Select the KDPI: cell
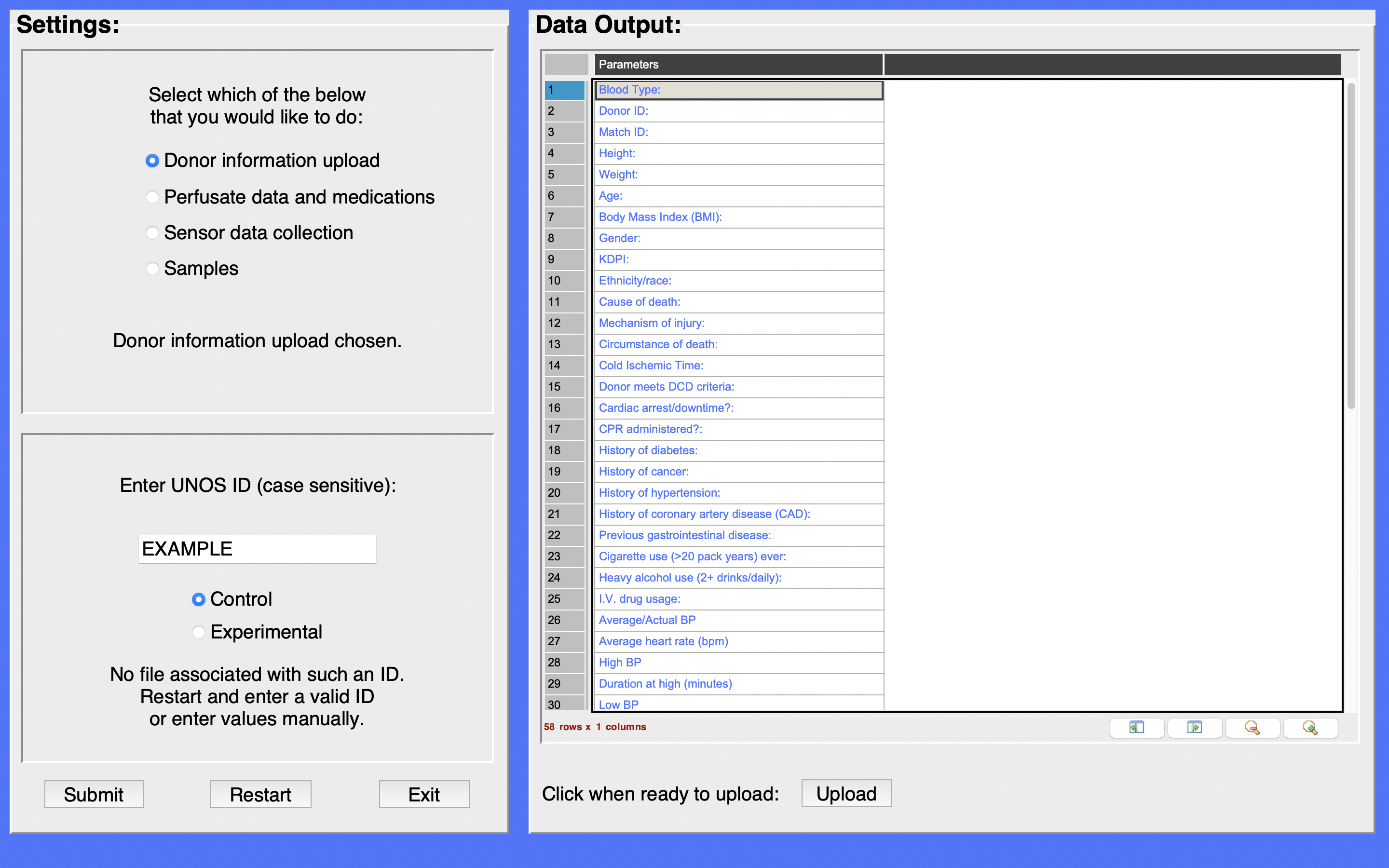 [739, 260]
